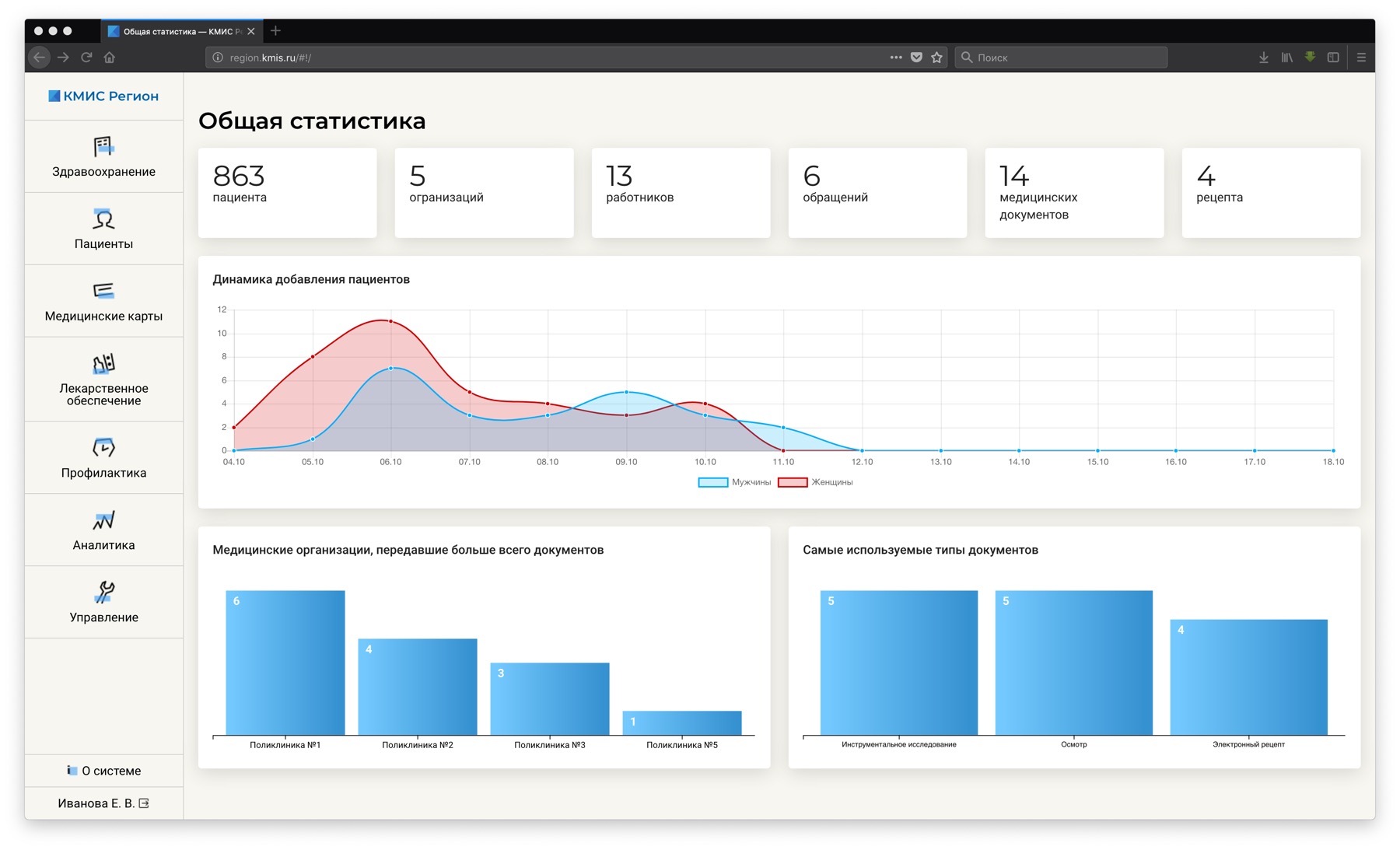The width and height of the screenshot is (1400, 850).
Task: Open the Управление wrench icon
Action: coord(103,592)
